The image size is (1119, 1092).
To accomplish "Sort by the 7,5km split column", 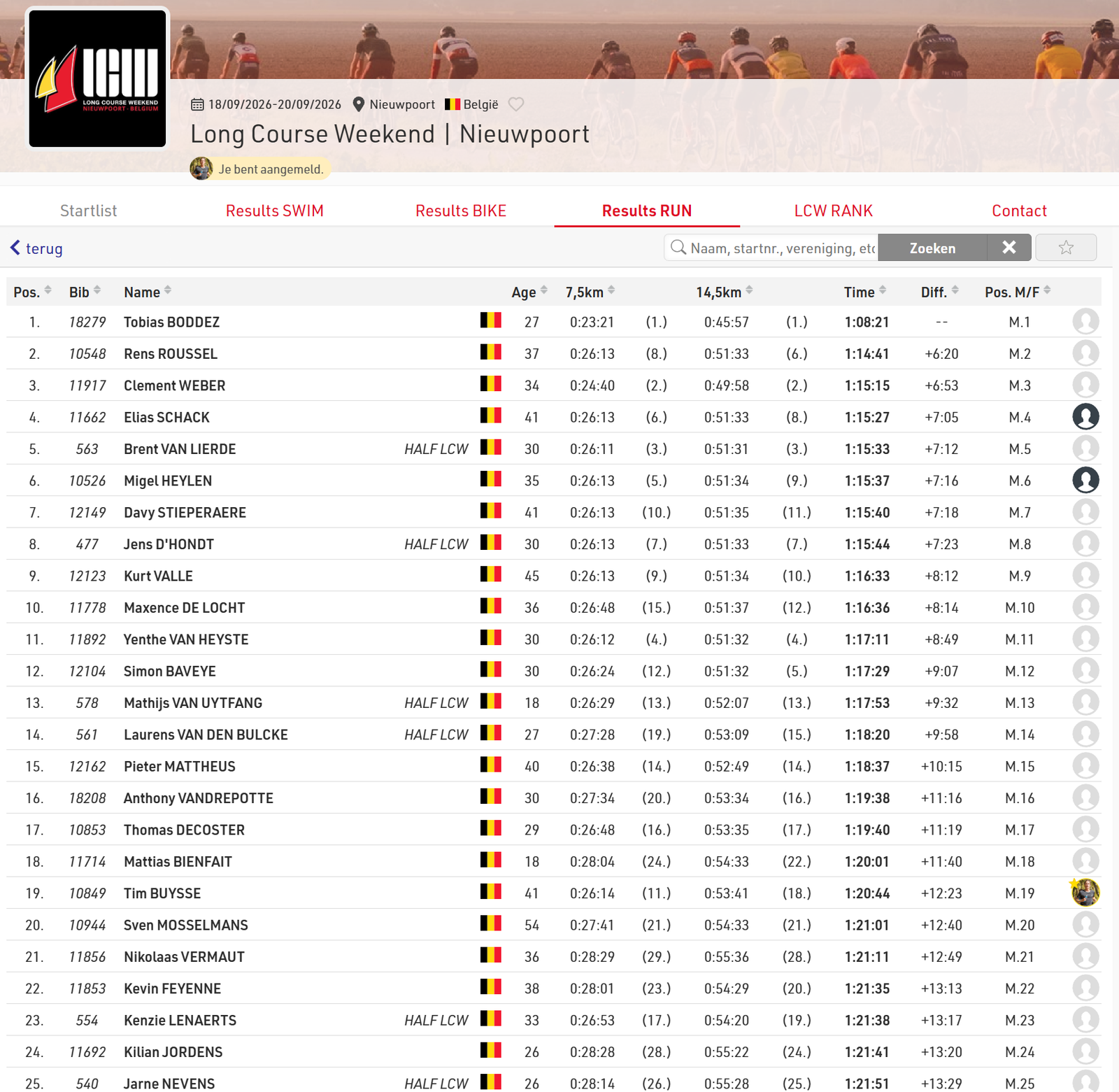I will pyautogui.click(x=590, y=292).
